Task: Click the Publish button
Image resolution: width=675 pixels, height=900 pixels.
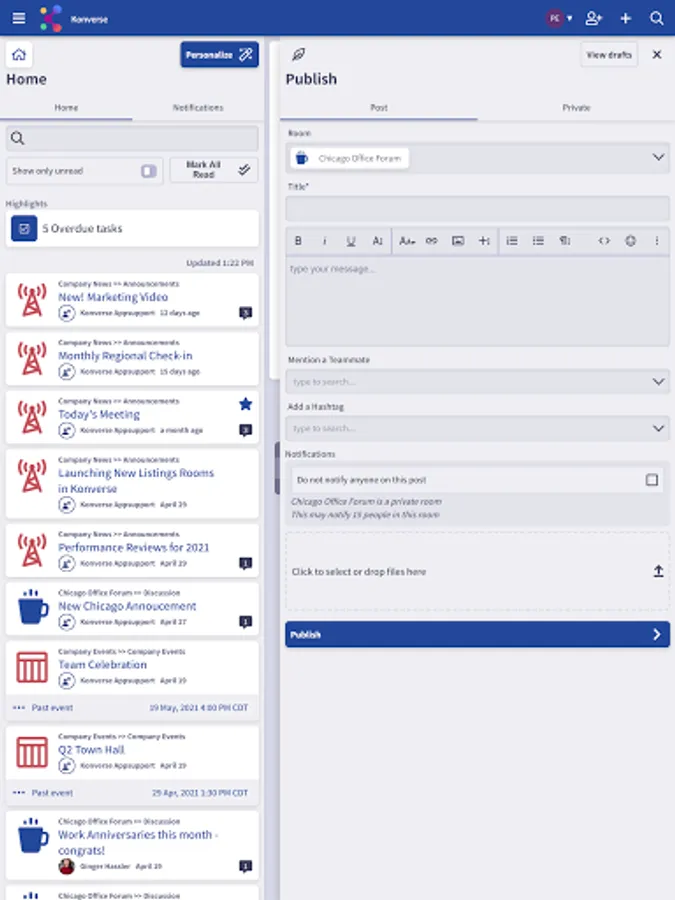Action: point(478,634)
